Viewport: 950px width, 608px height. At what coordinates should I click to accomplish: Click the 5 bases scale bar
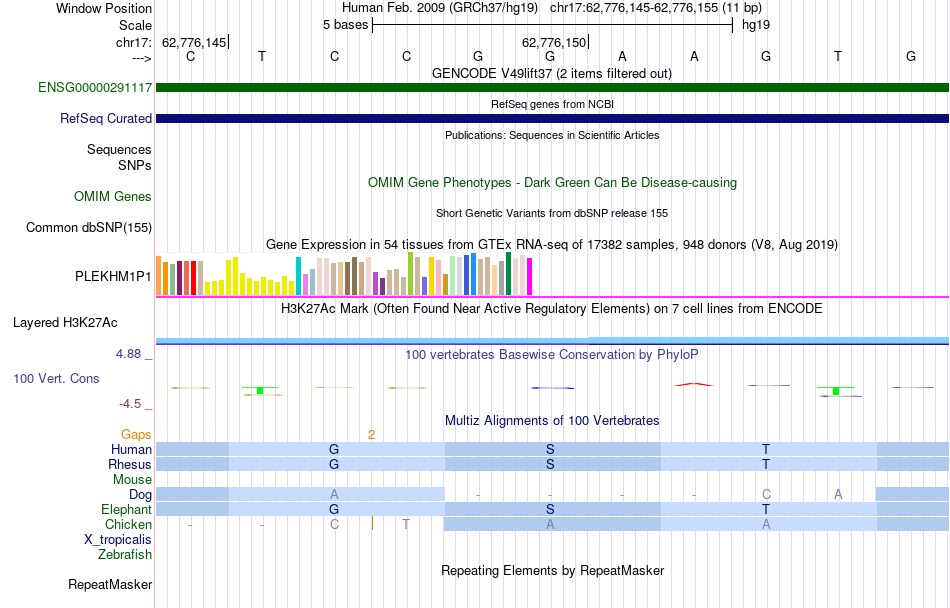[552, 25]
